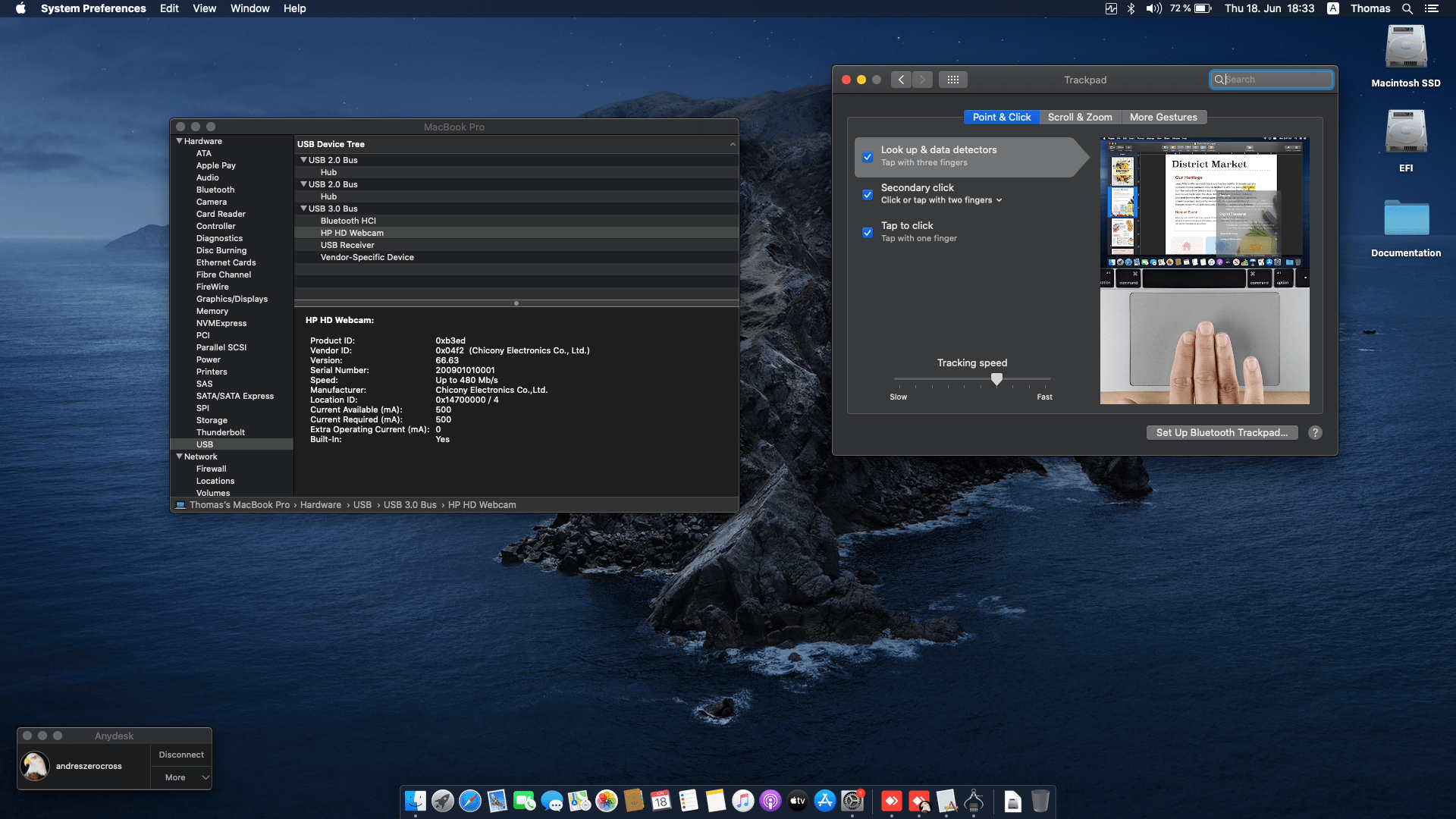Open Launchpad rocket icon in dock

(x=443, y=801)
